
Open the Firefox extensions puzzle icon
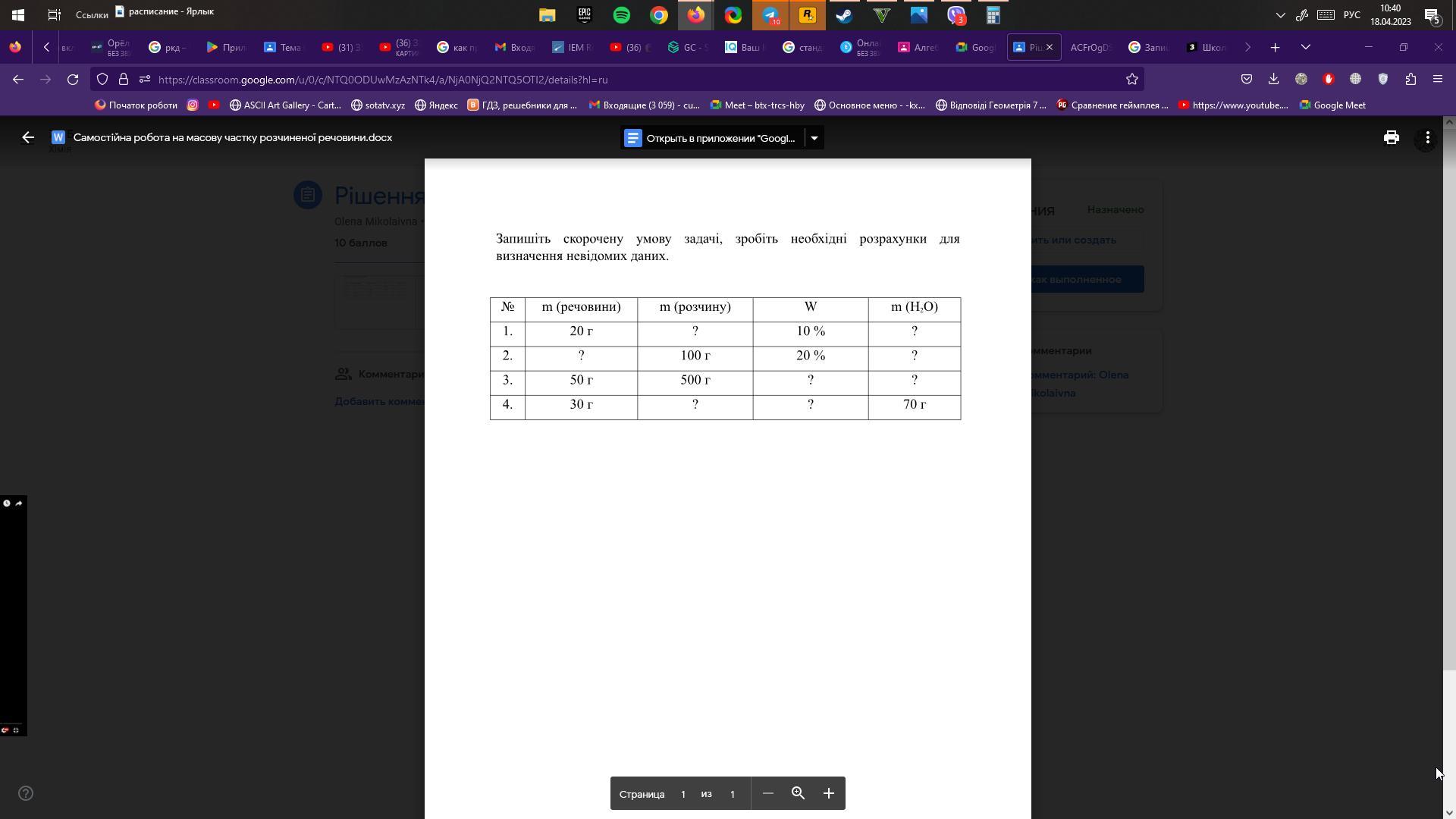pos(1410,79)
